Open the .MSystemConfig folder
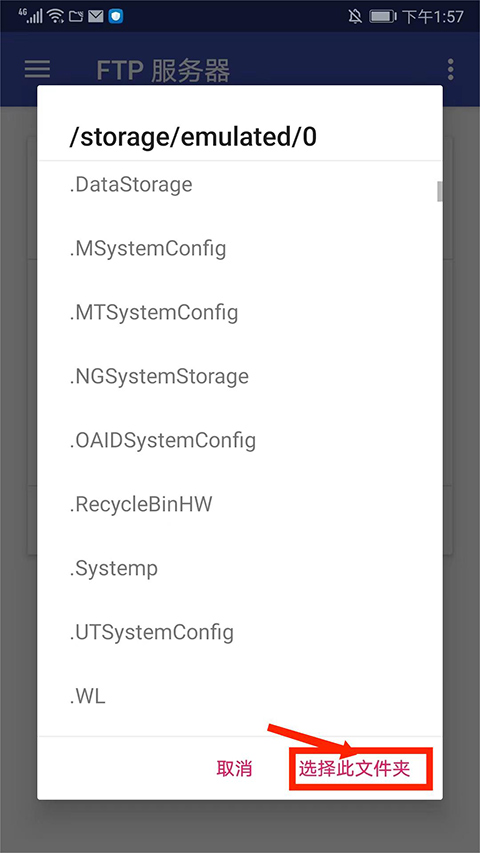 tap(239, 249)
